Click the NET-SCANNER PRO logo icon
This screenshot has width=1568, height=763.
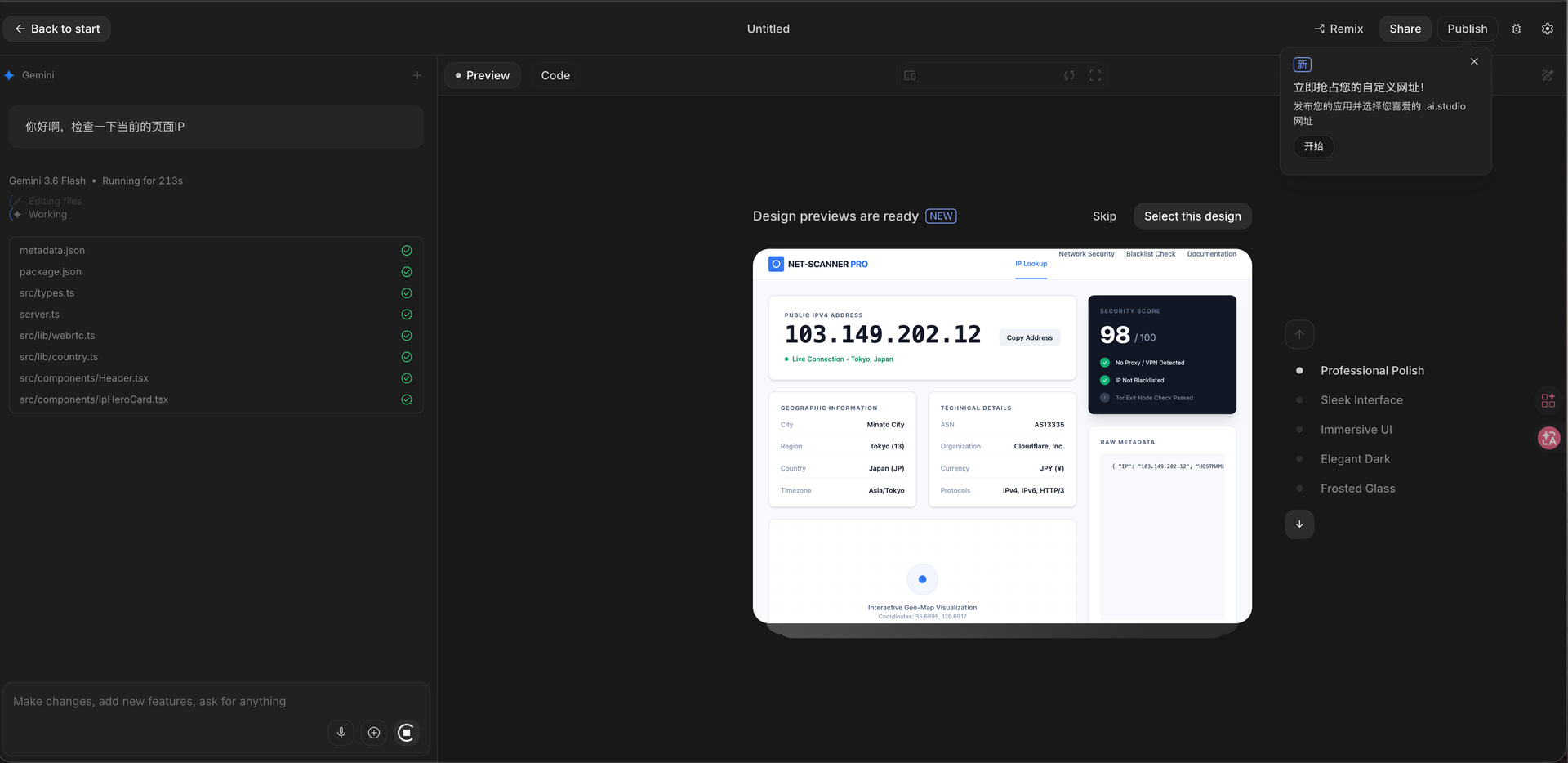click(777, 264)
